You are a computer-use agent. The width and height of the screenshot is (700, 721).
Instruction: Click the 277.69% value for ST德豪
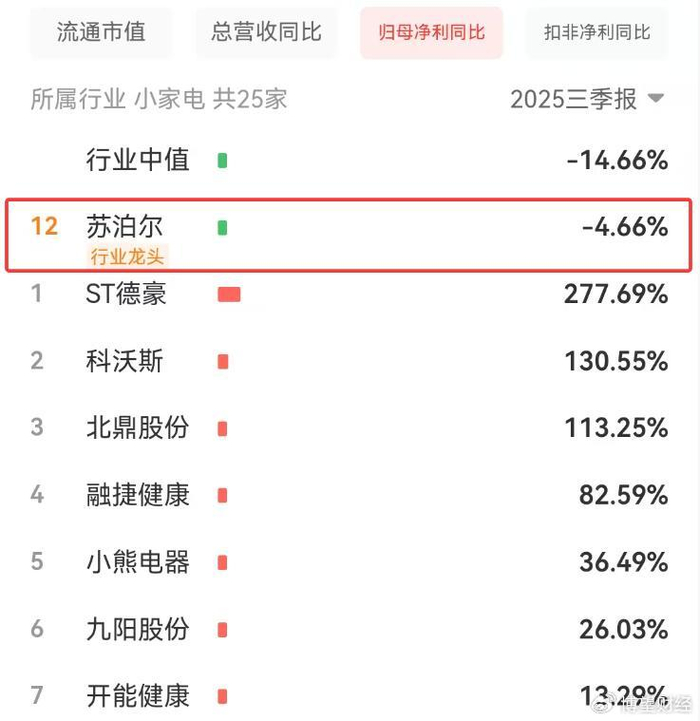pyautogui.click(x=616, y=294)
